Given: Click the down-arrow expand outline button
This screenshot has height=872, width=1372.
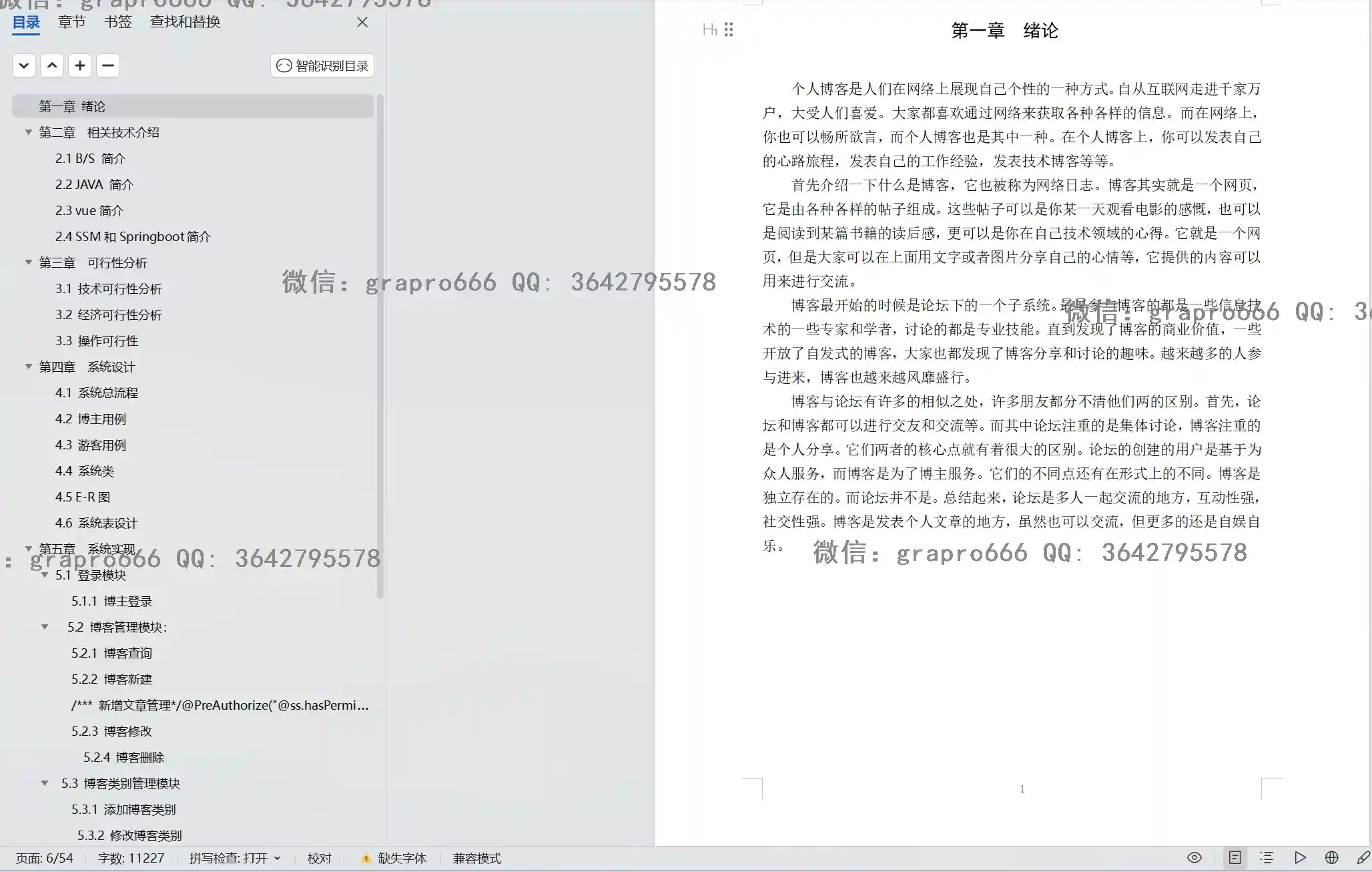Looking at the screenshot, I should pyautogui.click(x=24, y=65).
